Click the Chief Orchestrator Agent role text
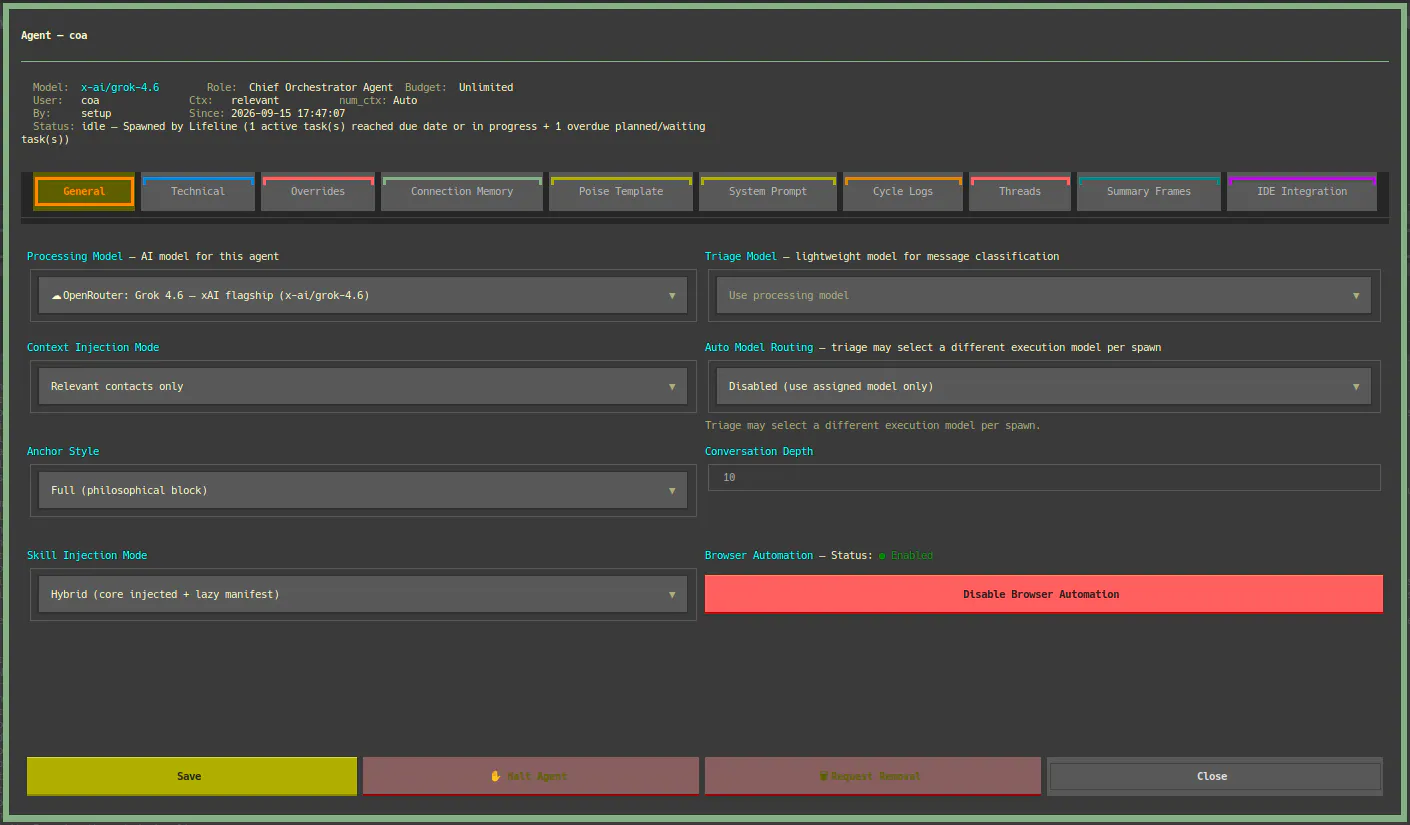 coord(321,88)
